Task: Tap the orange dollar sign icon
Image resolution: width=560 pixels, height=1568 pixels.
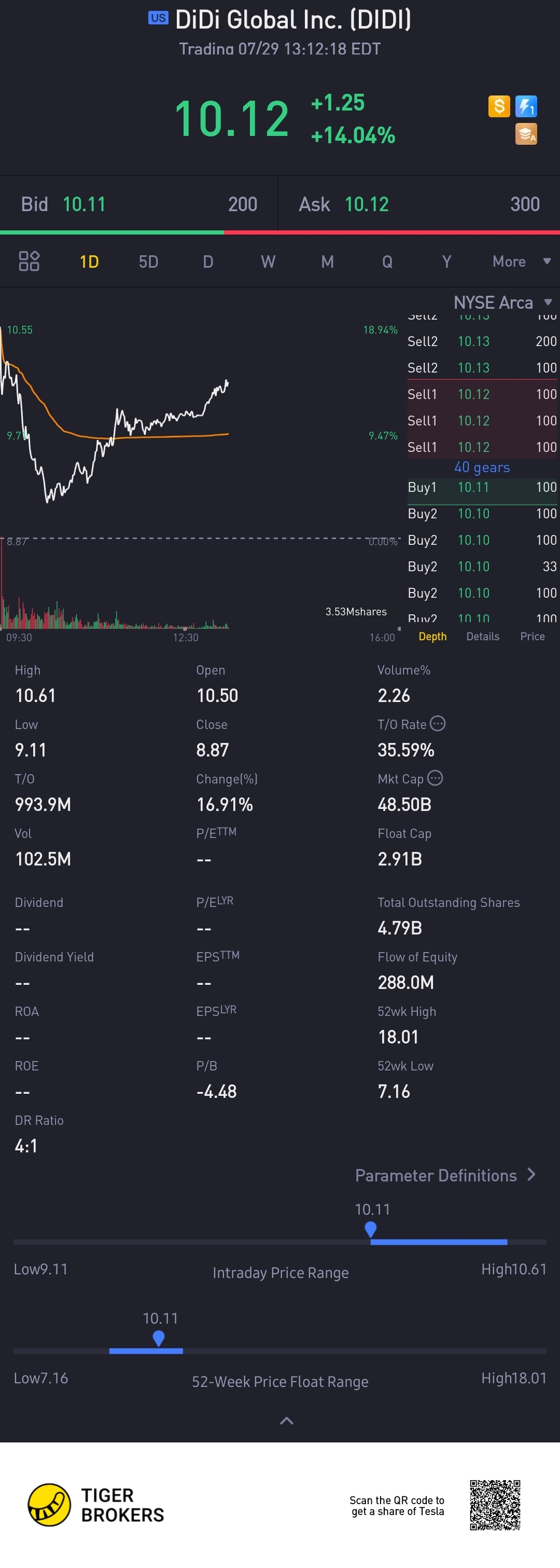Action: point(499,106)
